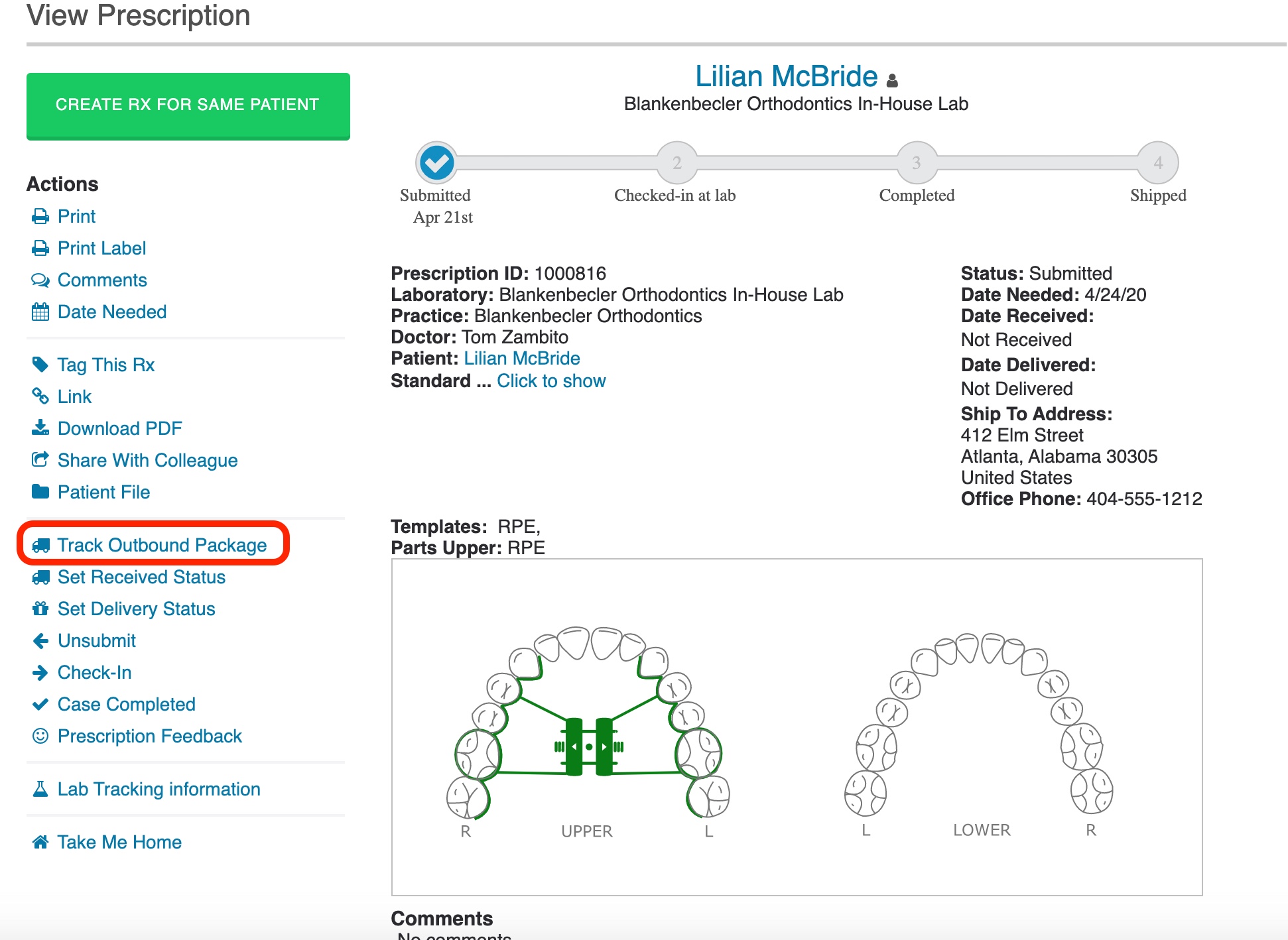Screen dimensions: 1288x940
Task: Open the Lilian McBride patient link
Action: pyautogui.click(x=521, y=359)
